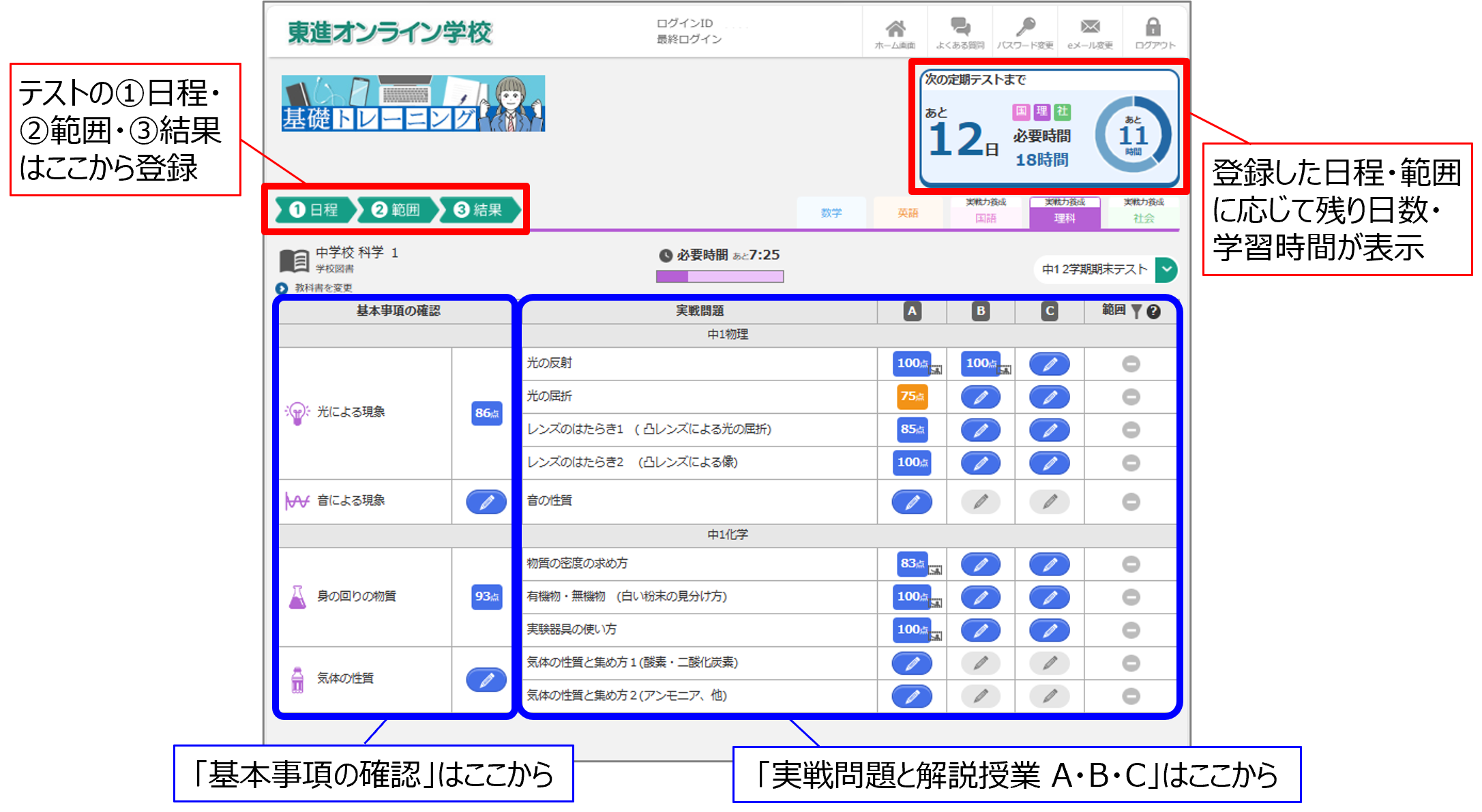Image resolution: width=1482 pixels, height=812 pixels.
Task: Start 有機物・無機物 column C pencil
Action: pos(1049,597)
